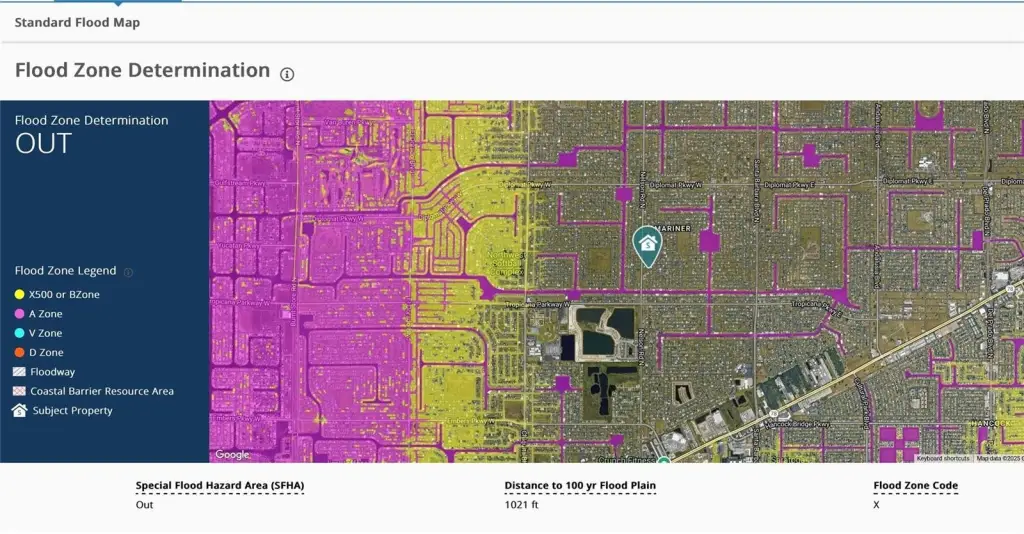Click Special Flood Hazard Area (SFHA) label

(219, 486)
